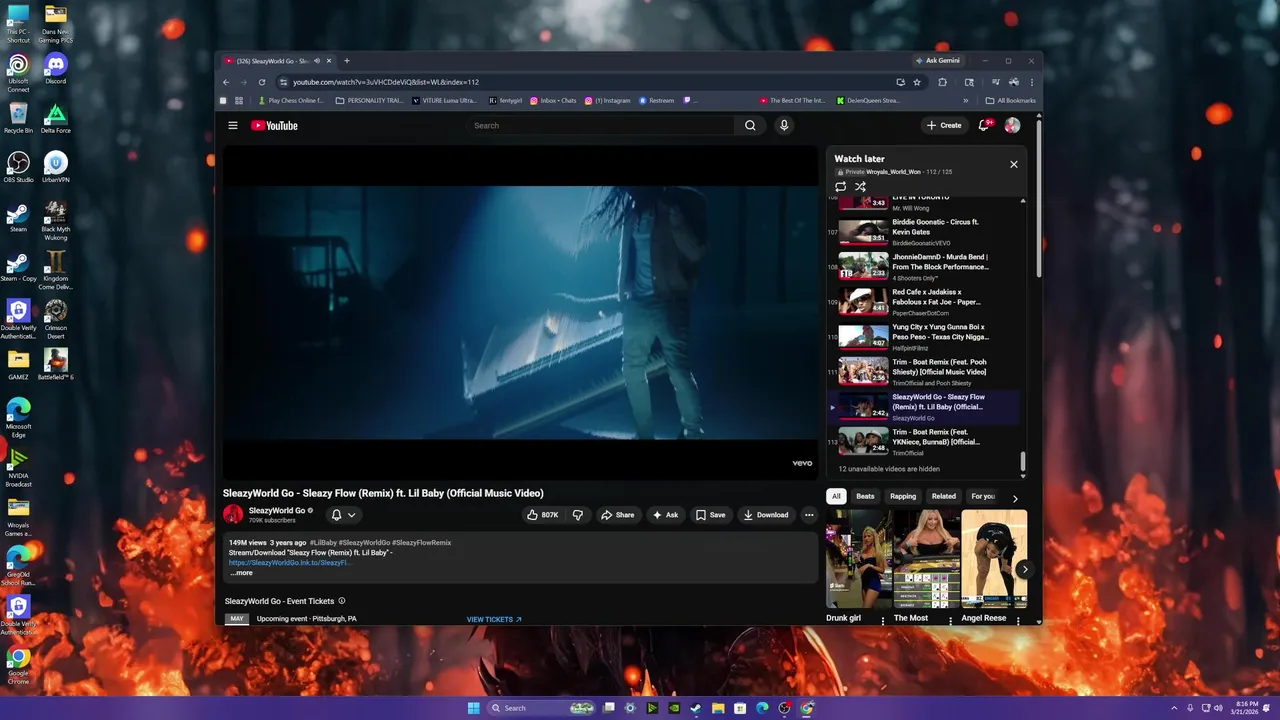Image resolution: width=1280 pixels, height=720 pixels.
Task: Toggle shuffle in Watch later panel
Action: point(860,186)
